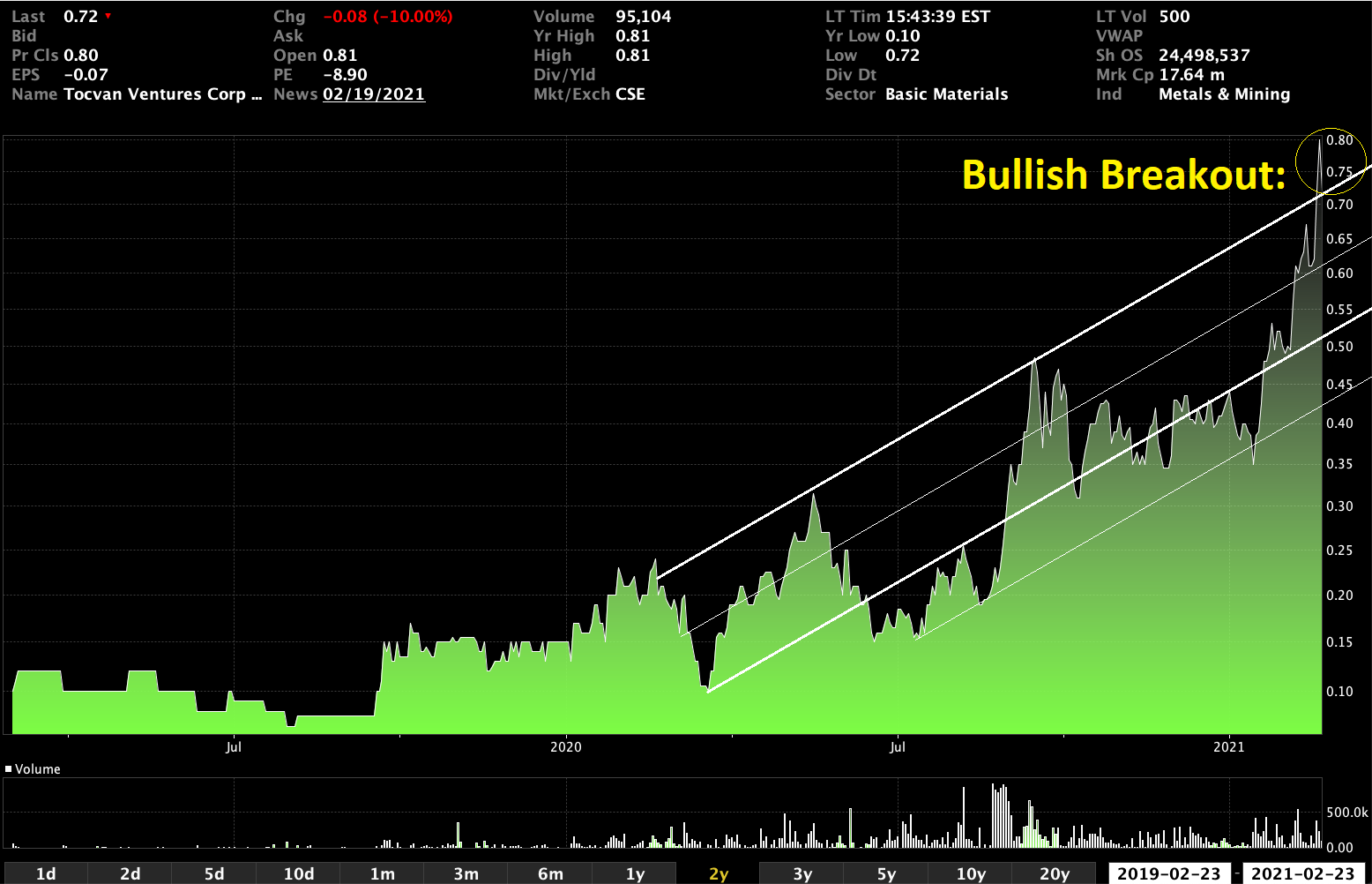
Task: Click the shares outstanding value 24,498,537
Action: click(x=1204, y=56)
